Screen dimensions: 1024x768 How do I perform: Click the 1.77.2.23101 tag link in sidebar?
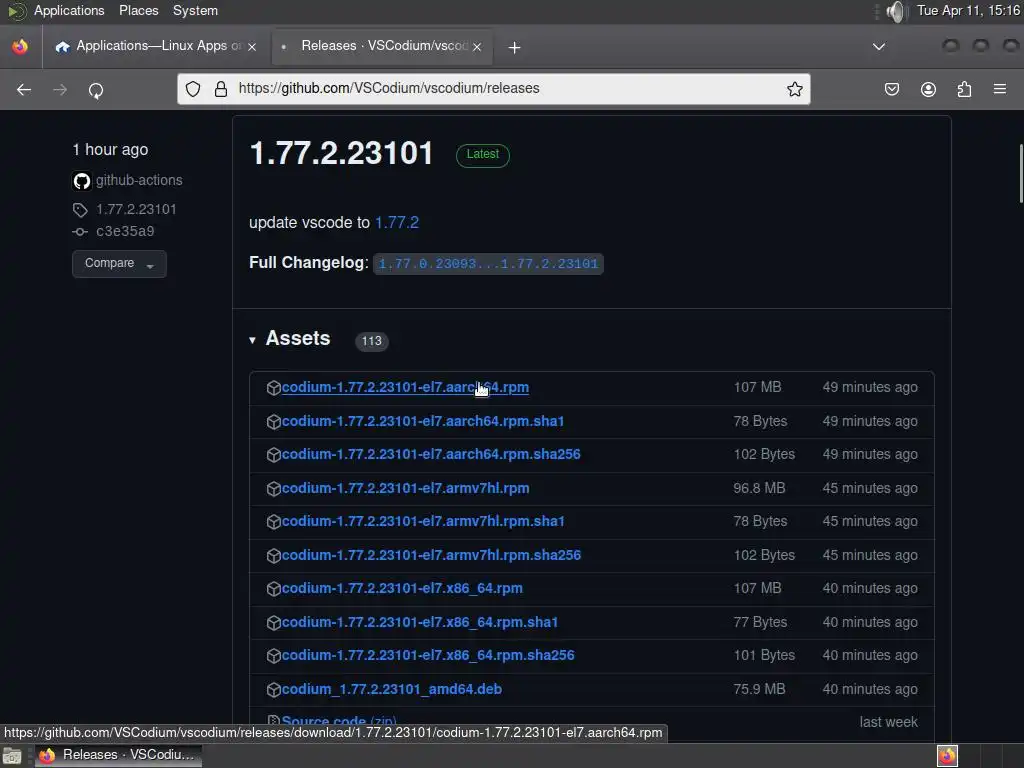[136, 210]
